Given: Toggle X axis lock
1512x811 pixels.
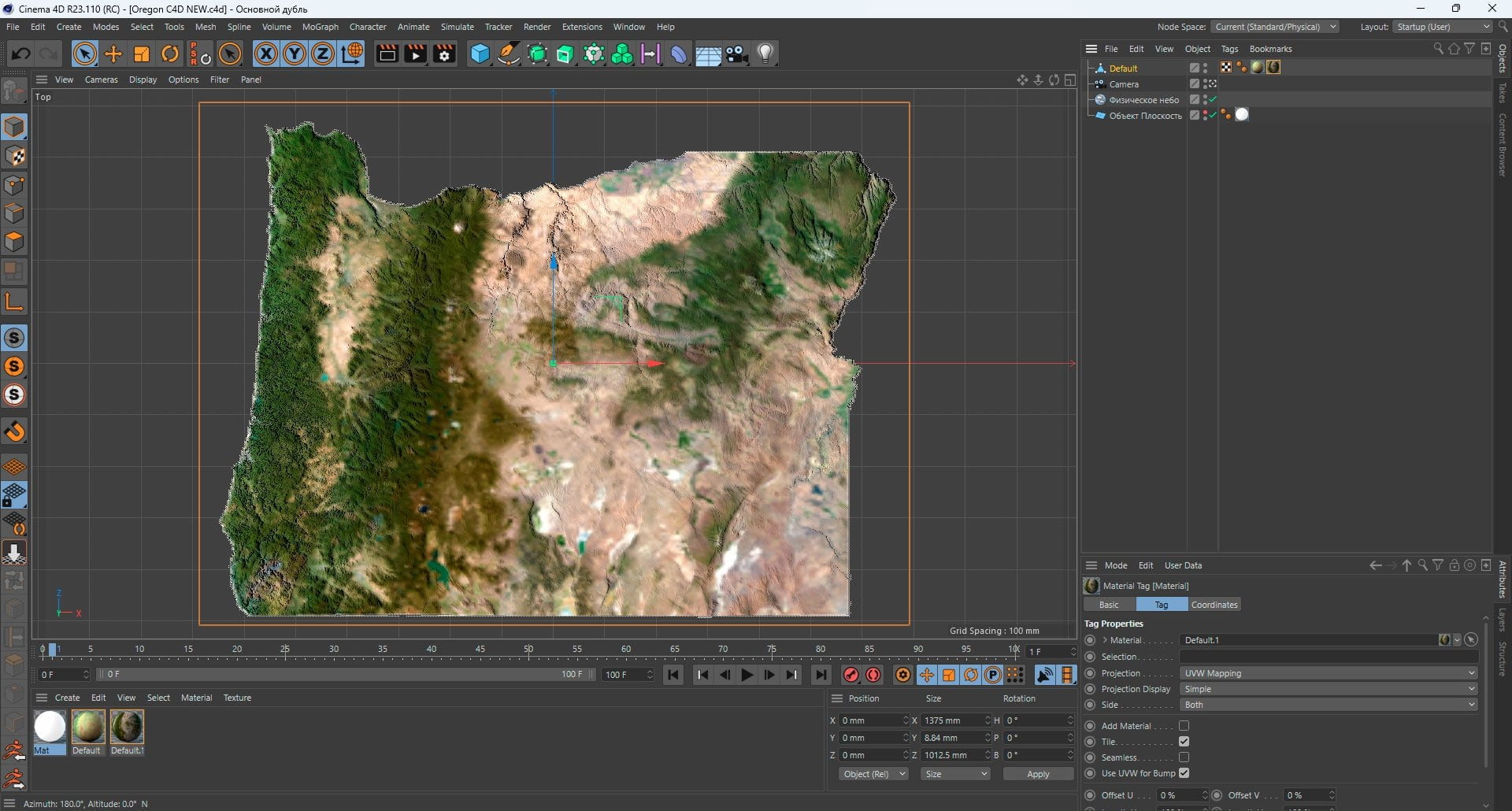Looking at the screenshot, I should click(x=266, y=54).
